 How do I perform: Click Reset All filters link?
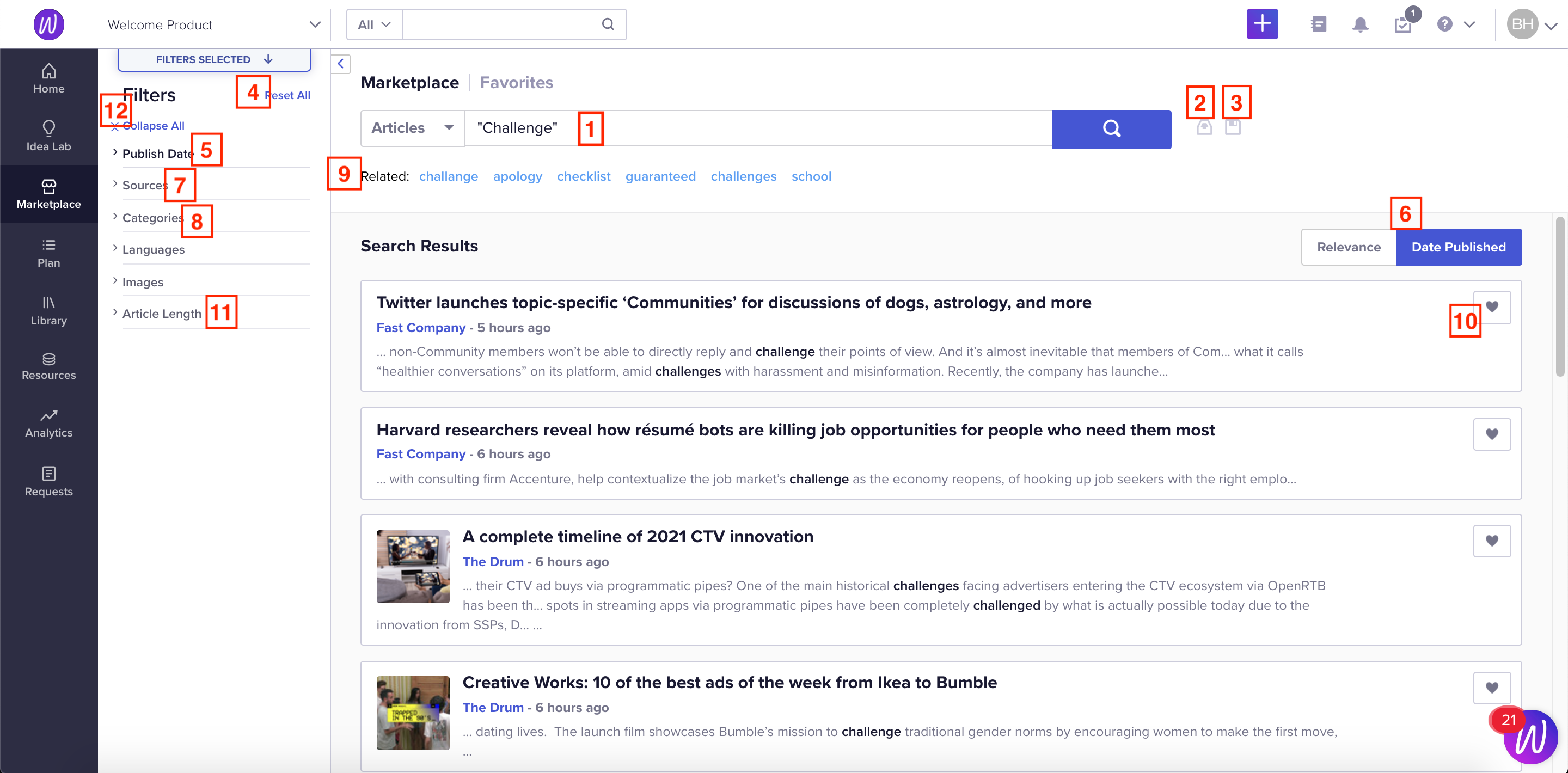pos(287,95)
